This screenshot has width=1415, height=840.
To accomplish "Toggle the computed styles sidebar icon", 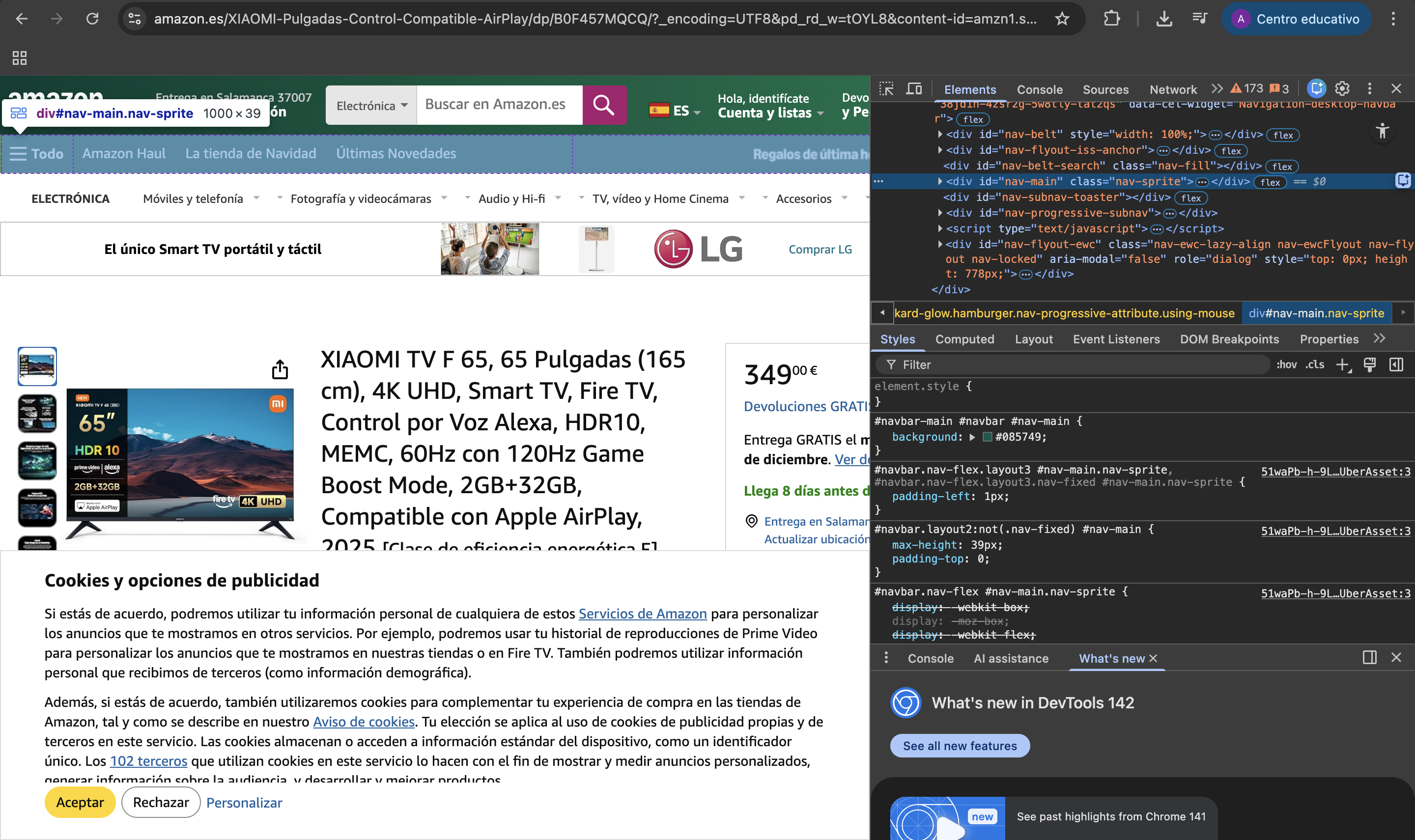I will point(1396,365).
